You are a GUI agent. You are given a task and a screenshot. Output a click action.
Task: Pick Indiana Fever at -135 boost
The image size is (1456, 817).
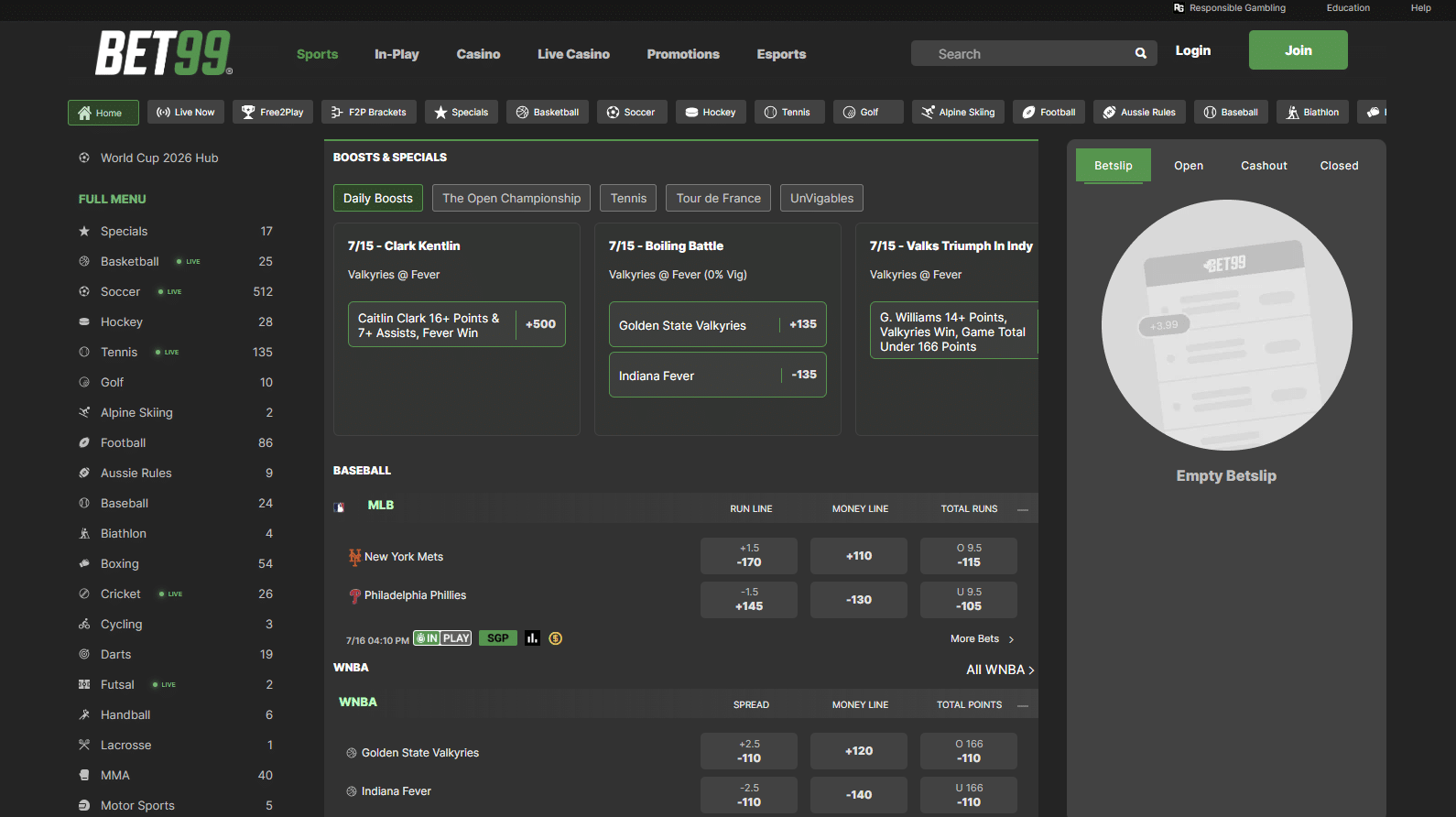[718, 376]
